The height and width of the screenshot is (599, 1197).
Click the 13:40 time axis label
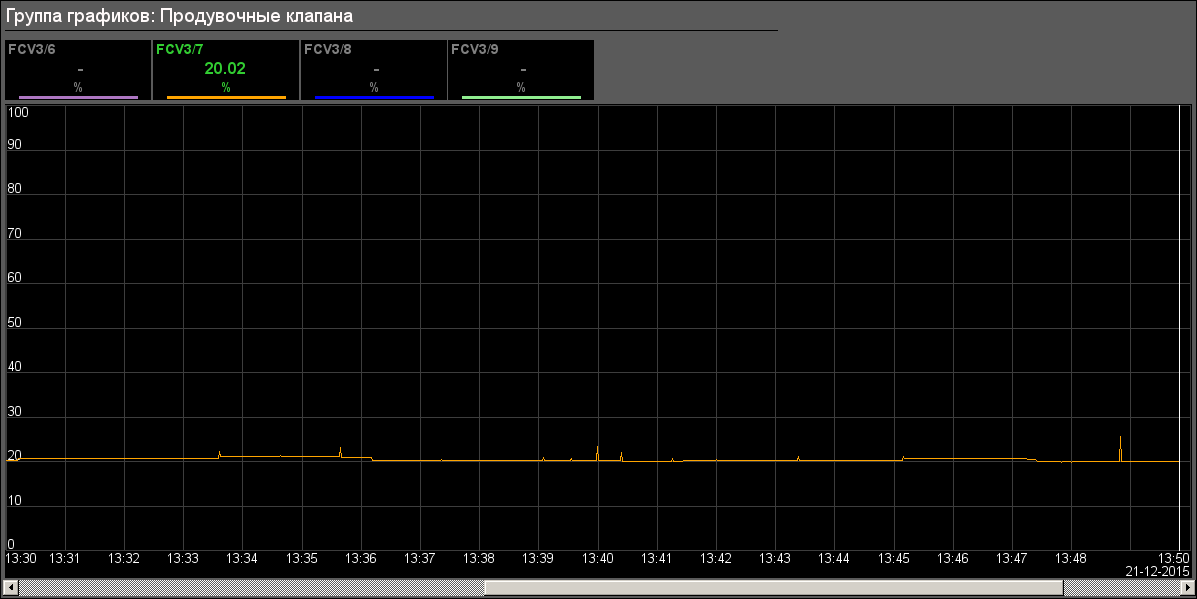pyautogui.click(x=598, y=557)
